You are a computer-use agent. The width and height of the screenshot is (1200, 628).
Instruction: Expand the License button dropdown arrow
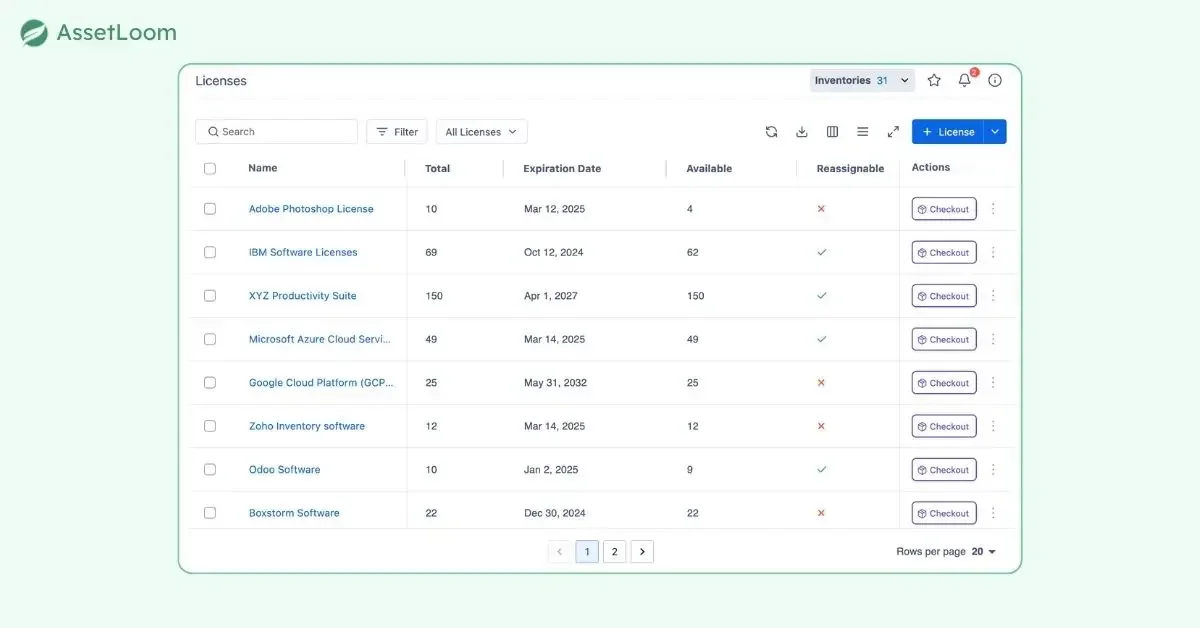(x=995, y=132)
